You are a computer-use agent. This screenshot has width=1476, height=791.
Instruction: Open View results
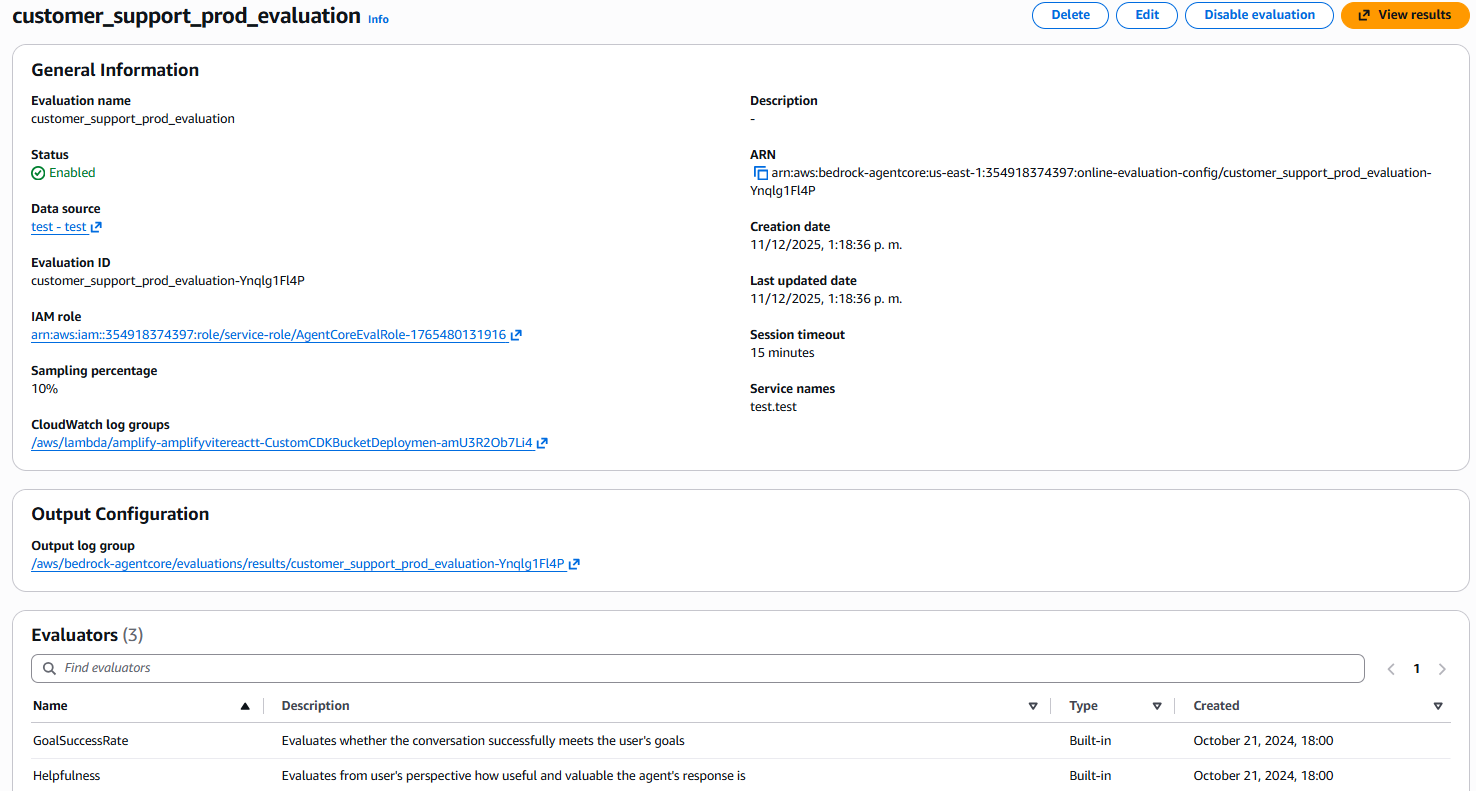pos(1404,15)
